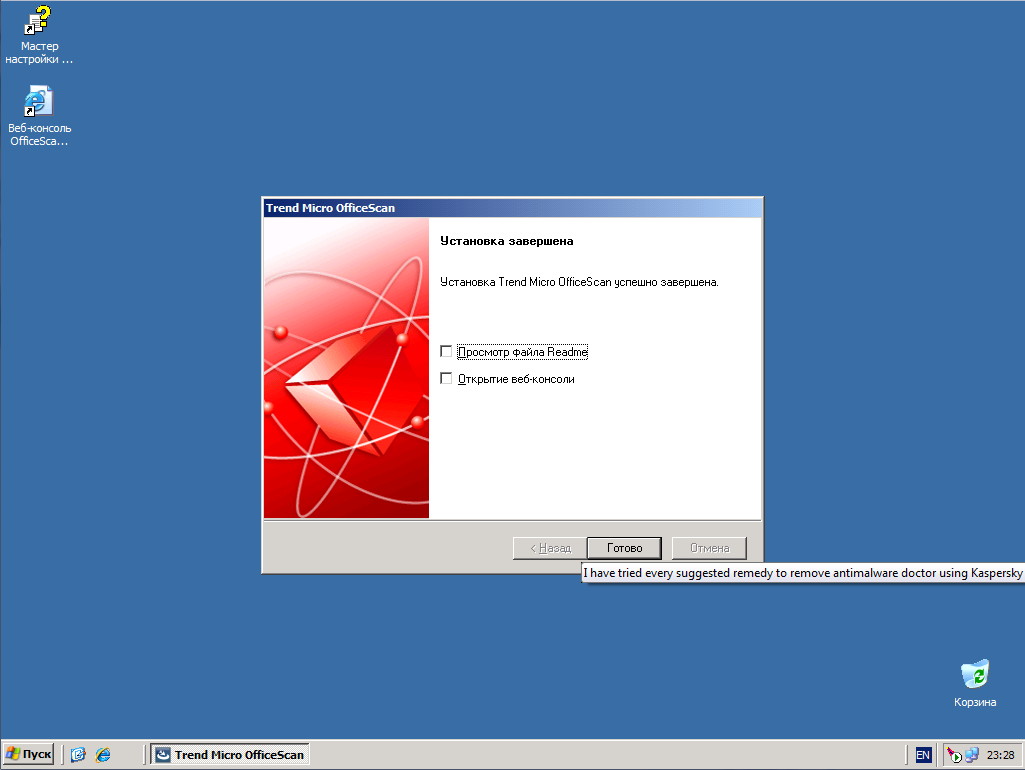This screenshot has height=770, width=1025.
Task: Select Trend Micro OfficeScan taskbar button
Action: (x=230, y=754)
